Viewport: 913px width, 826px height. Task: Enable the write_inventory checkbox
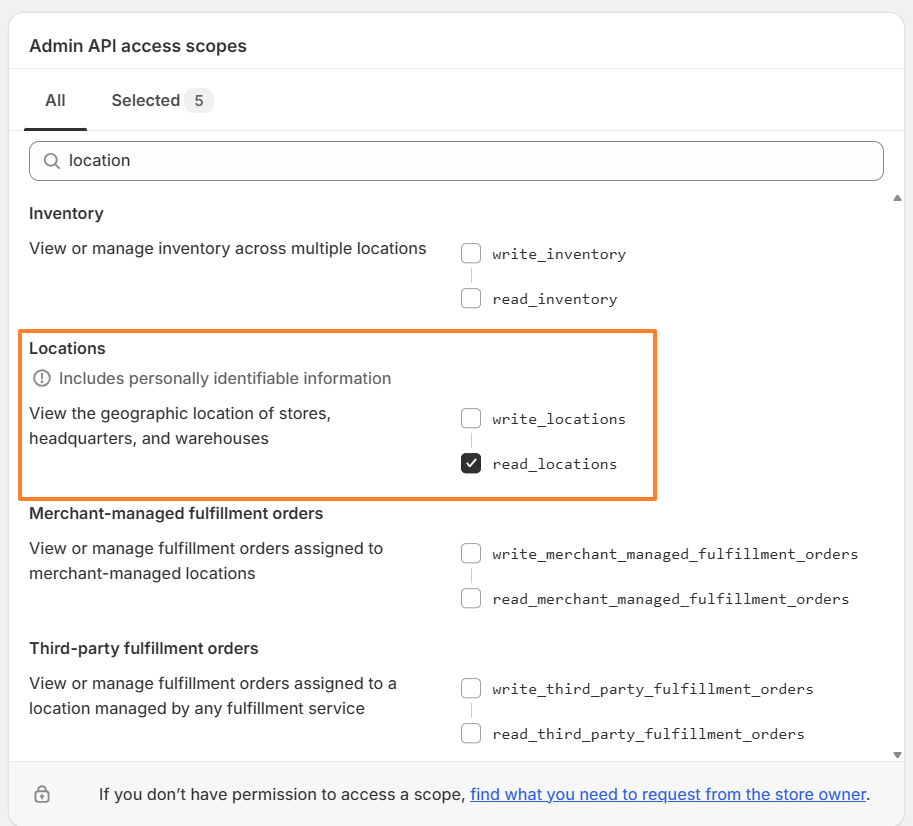[x=471, y=254]
